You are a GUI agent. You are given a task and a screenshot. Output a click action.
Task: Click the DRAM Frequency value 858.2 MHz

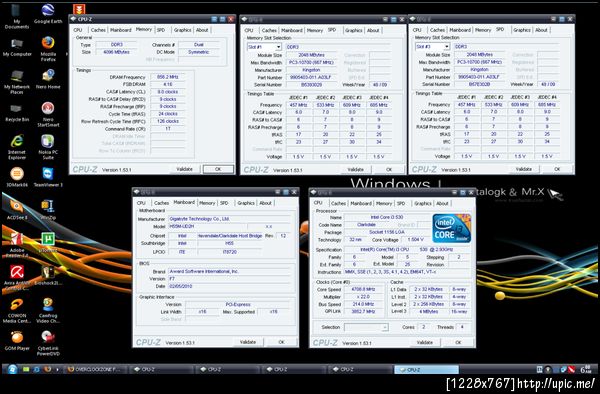[168, 77]
